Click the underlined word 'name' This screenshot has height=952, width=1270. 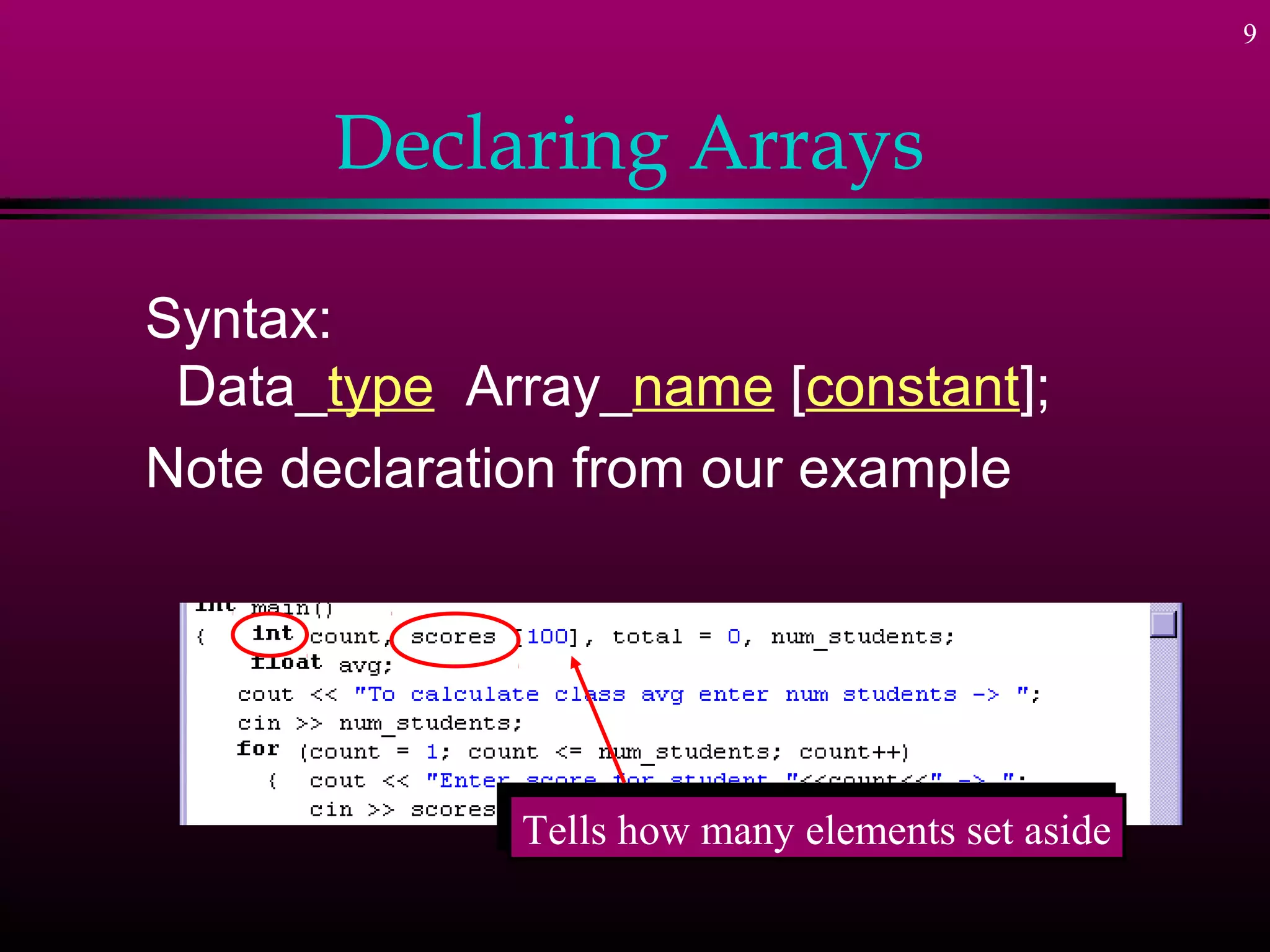coord(703,387)
